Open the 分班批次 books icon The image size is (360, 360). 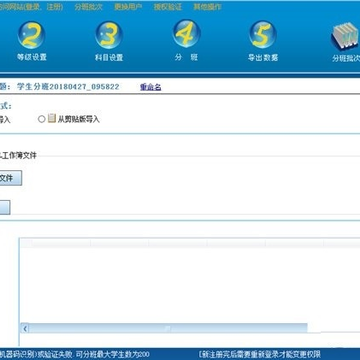(x=345, y=37)
